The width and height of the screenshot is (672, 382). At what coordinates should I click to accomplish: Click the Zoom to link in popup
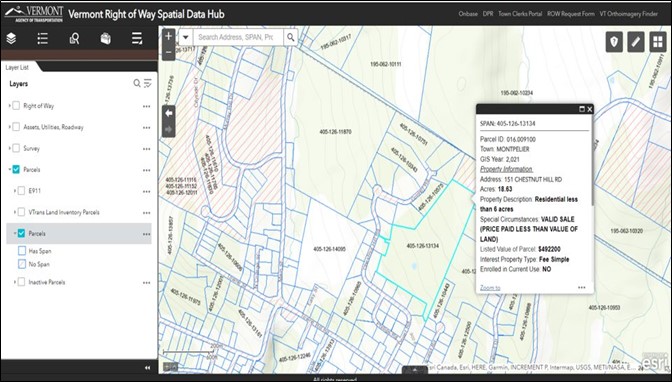pos(490,288)
